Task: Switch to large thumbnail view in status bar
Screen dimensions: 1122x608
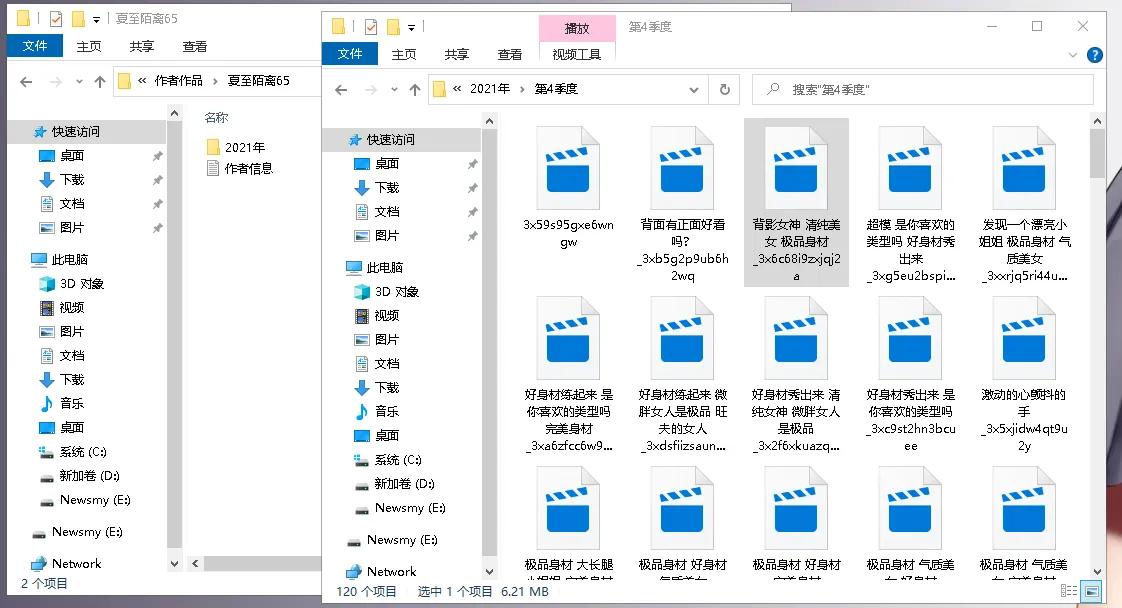Action: 1091,591
